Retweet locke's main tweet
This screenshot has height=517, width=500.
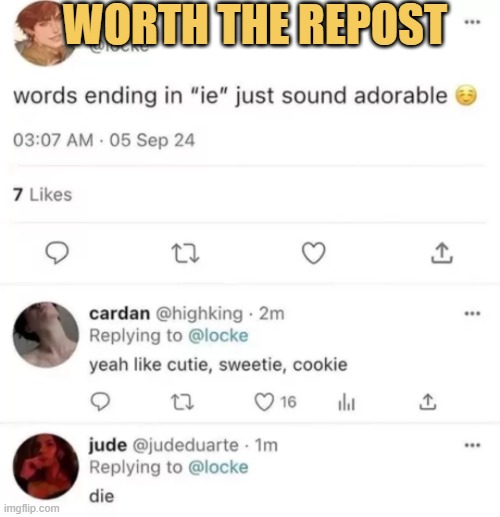[185, 253]
